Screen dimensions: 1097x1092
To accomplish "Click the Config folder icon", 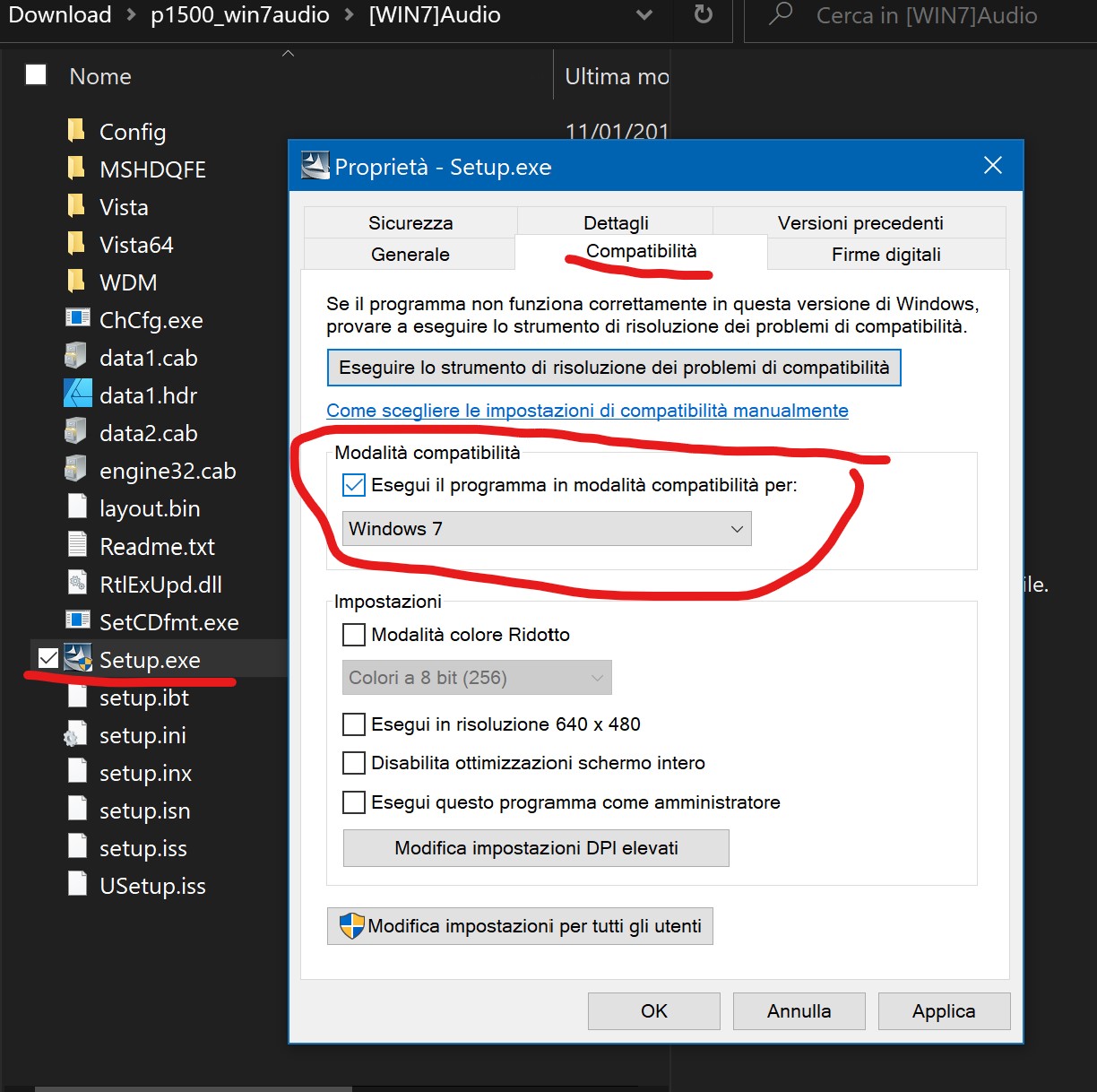I will (x=77, y=132).
